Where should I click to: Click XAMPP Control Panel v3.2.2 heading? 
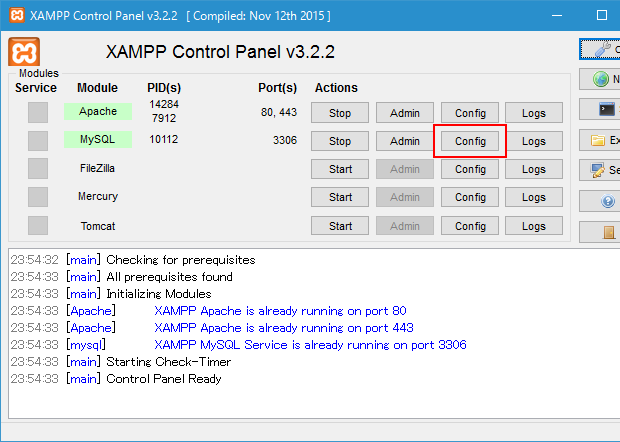click(220, 52)
